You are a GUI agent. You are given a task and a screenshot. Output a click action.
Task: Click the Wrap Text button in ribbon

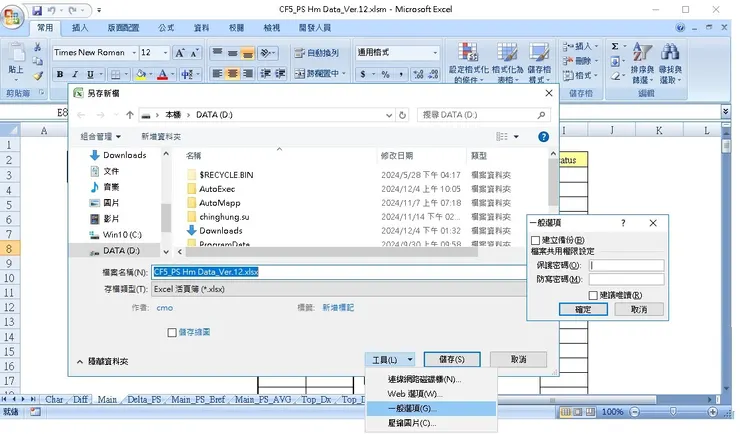click(x=316, y=53)
